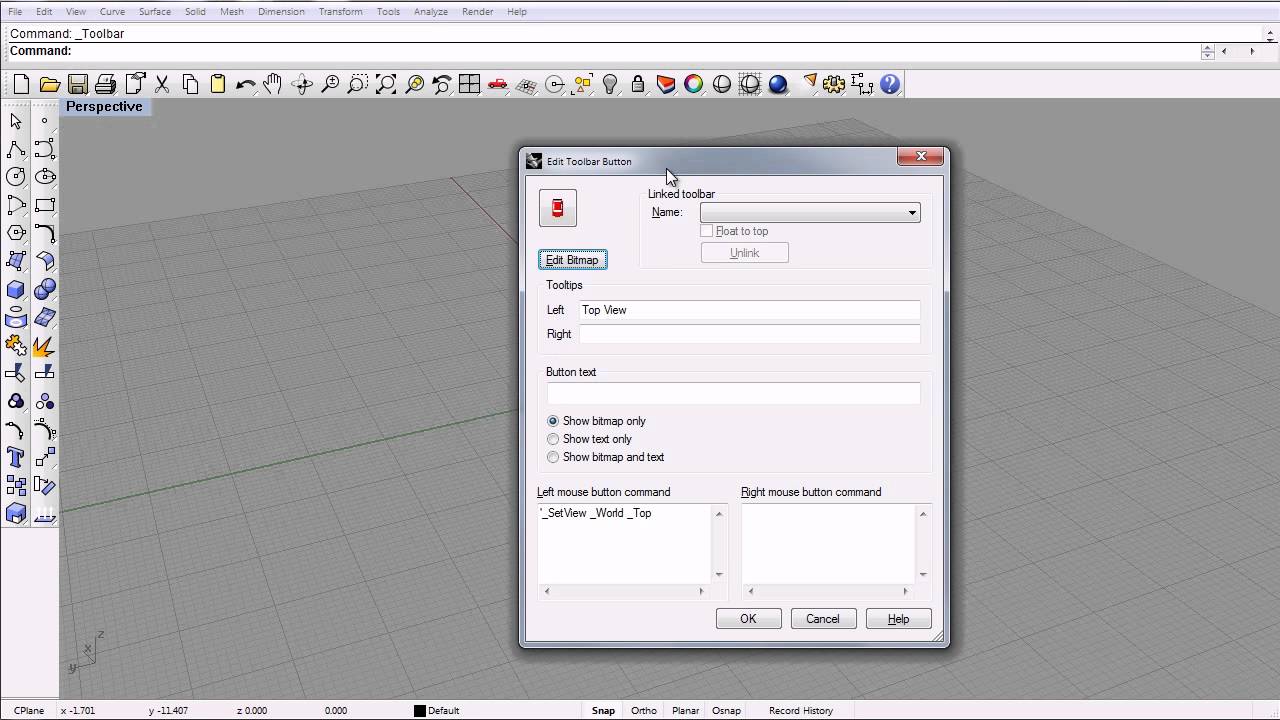Image resolution: width=1280 pixels, height=720 pixels.
Task: Open the Curve menu
Action: pyautogui.click(x=112, y=11)
